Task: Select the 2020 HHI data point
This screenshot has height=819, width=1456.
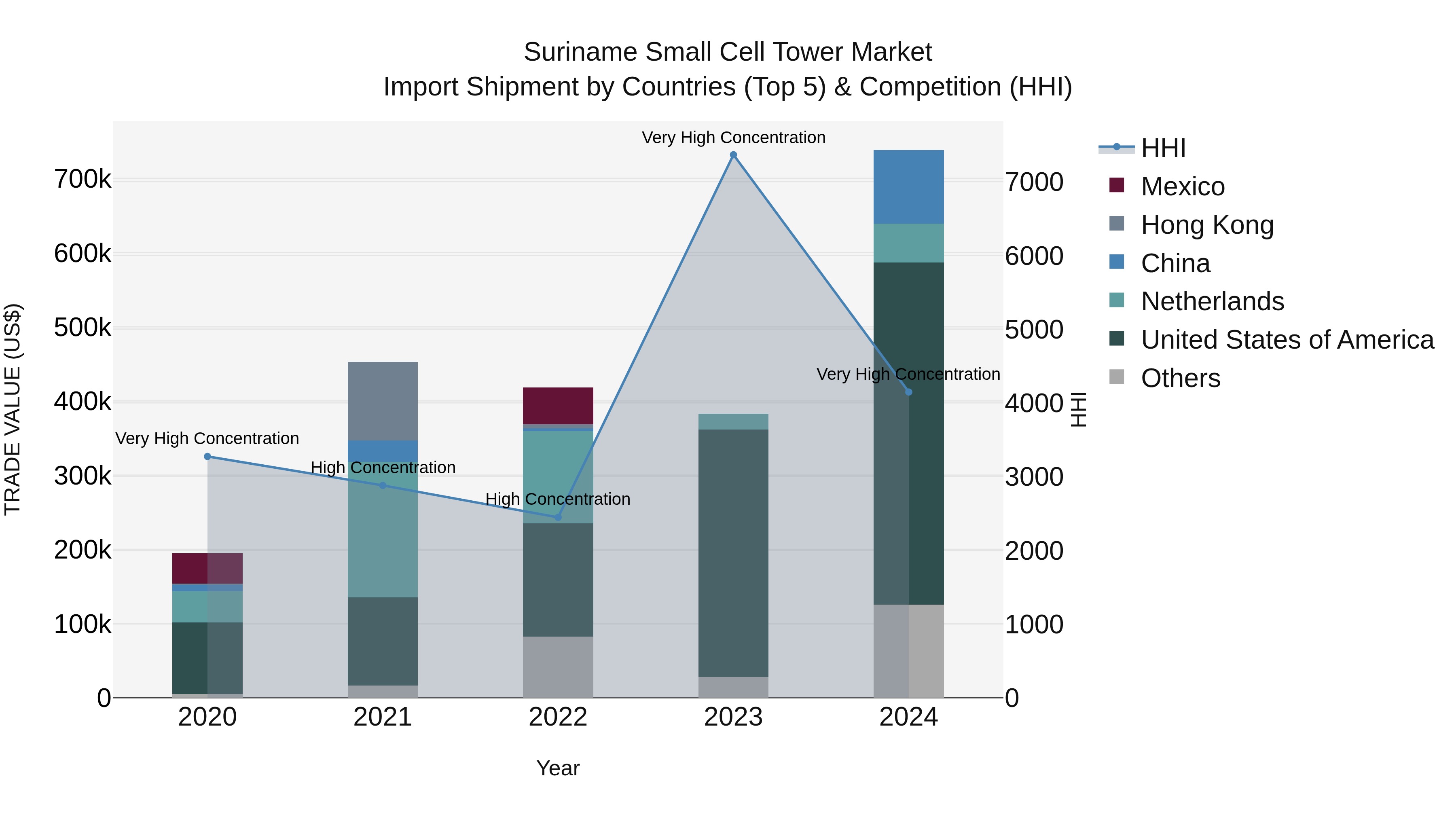Action: click(207, 456)
